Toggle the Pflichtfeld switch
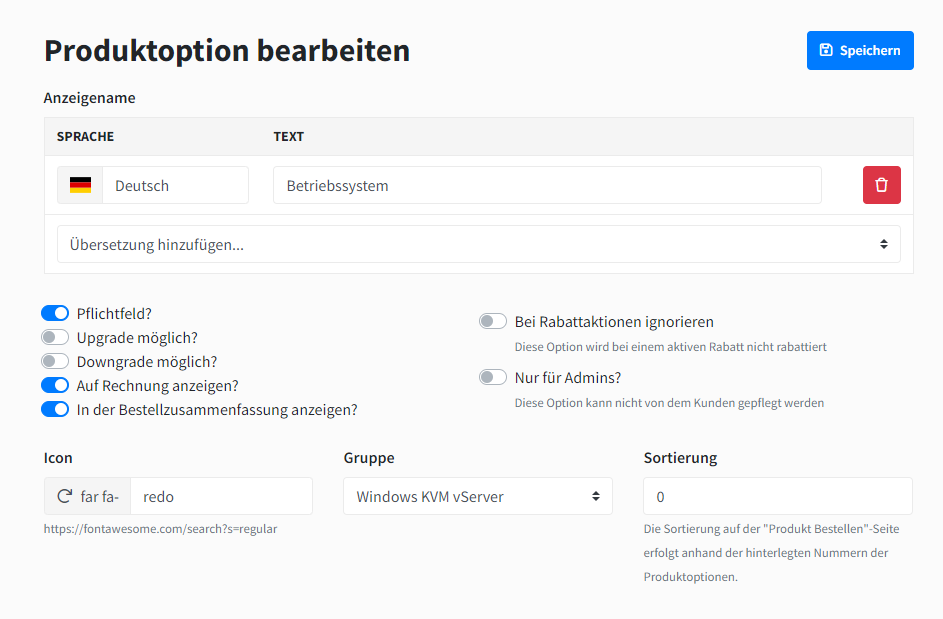Screen dimensions: 943x619 point(55,314)
